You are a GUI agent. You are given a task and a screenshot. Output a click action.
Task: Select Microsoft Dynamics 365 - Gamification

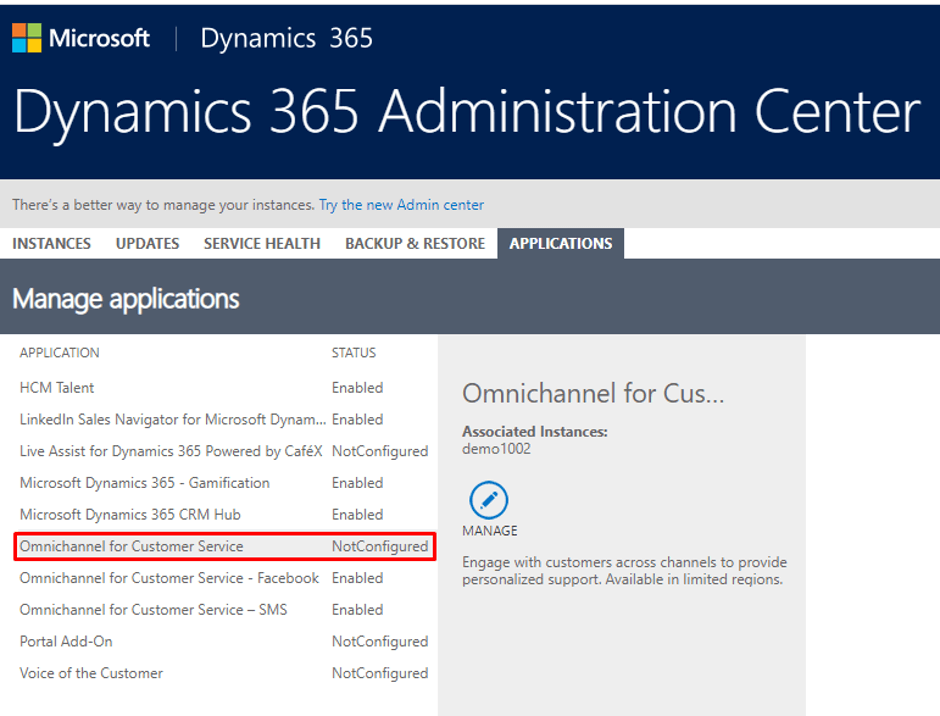pos(225,483)
